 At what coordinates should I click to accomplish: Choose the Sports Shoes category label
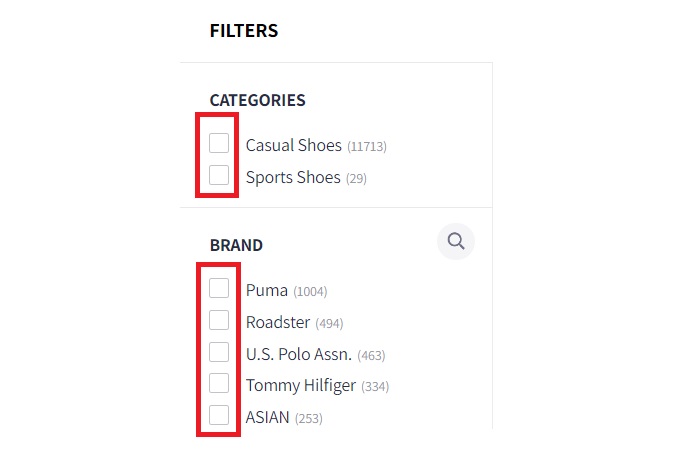(292, 178)
